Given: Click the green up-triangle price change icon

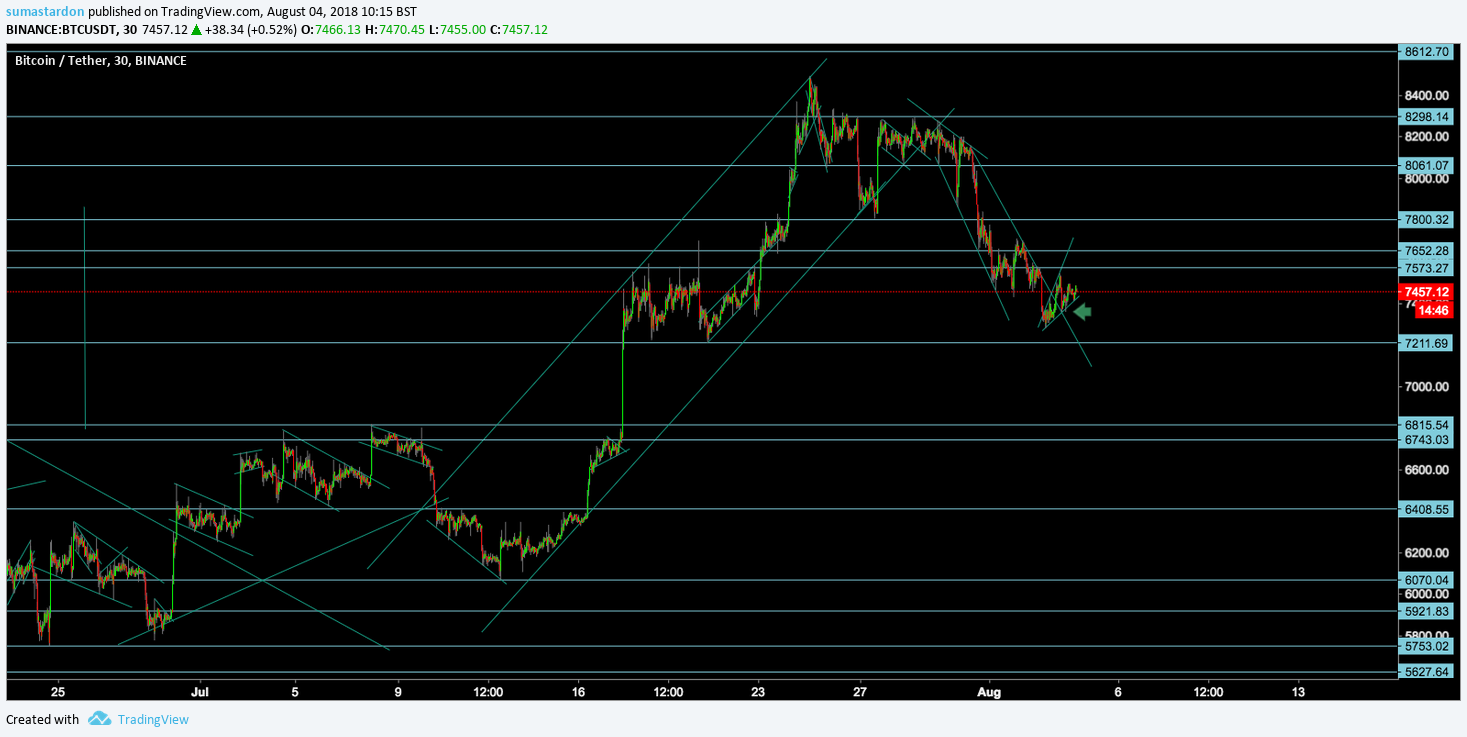Looking at the screenshot, I should click(197, 30).
